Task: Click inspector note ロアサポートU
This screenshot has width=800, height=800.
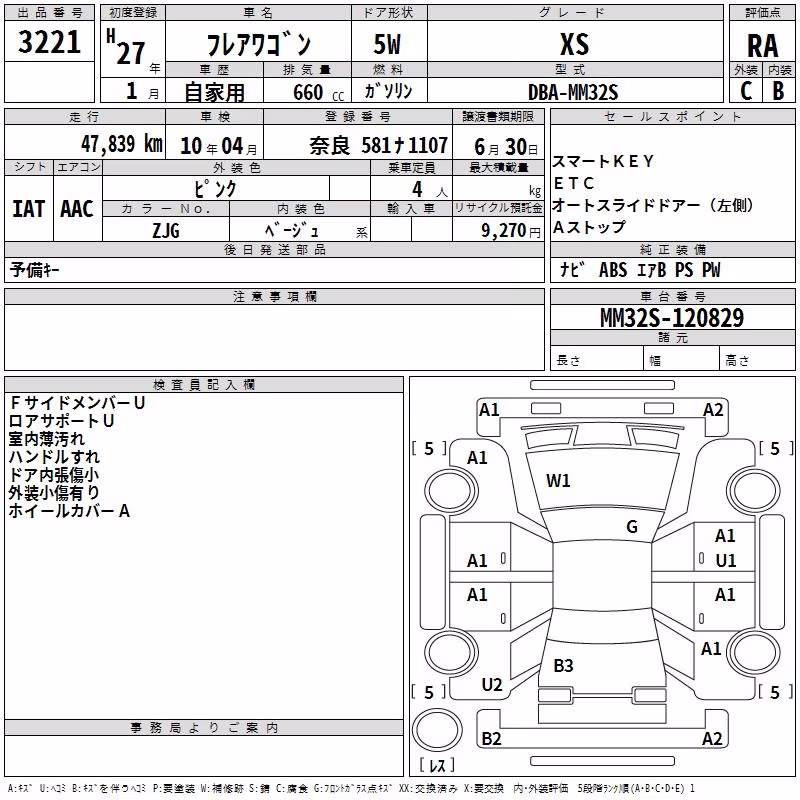Action: 61,421
